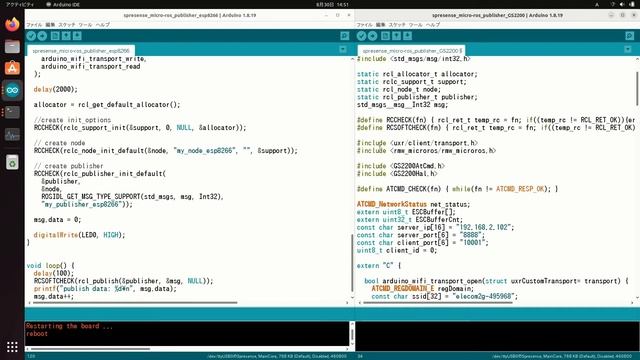Click server_port "8888" line in right editor

tap(421, 235)
